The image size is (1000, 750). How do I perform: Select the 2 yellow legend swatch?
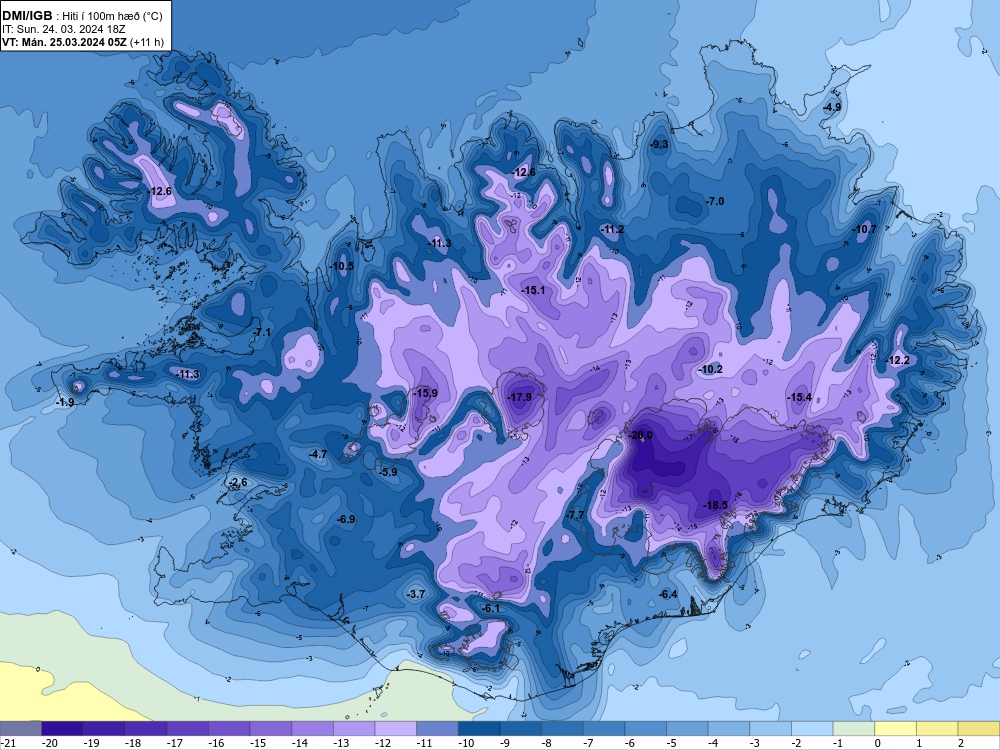(x=979, y=728)
